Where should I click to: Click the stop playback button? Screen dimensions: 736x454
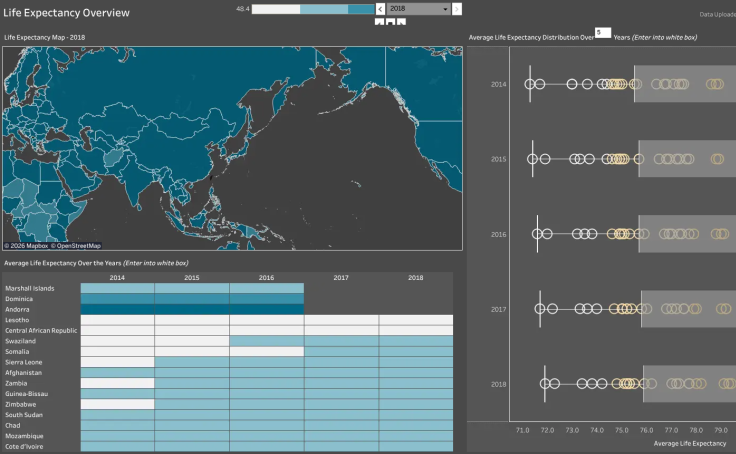pyautogui.click(x=391, y=22)
